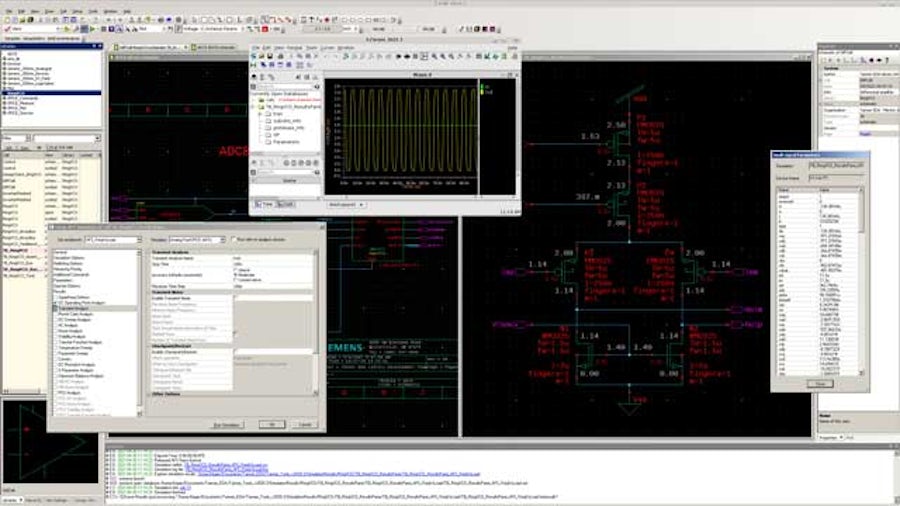Image resolution: width=900 pixels, height=506 pixels.
Task: Click scrollbar of the analysis category list
Action: pyautogui.click(x=139, y=333)
